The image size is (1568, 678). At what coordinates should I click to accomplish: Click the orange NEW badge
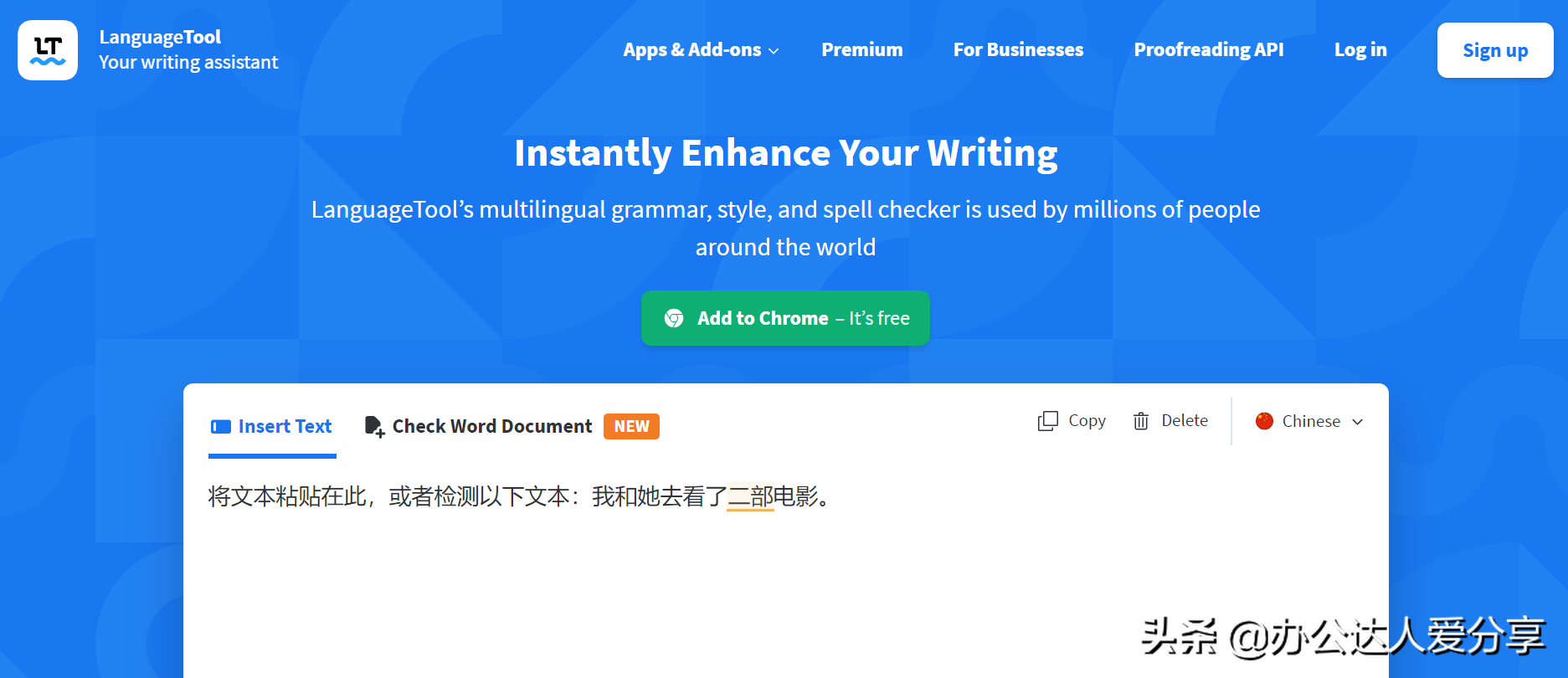click(x=631, y=427)
